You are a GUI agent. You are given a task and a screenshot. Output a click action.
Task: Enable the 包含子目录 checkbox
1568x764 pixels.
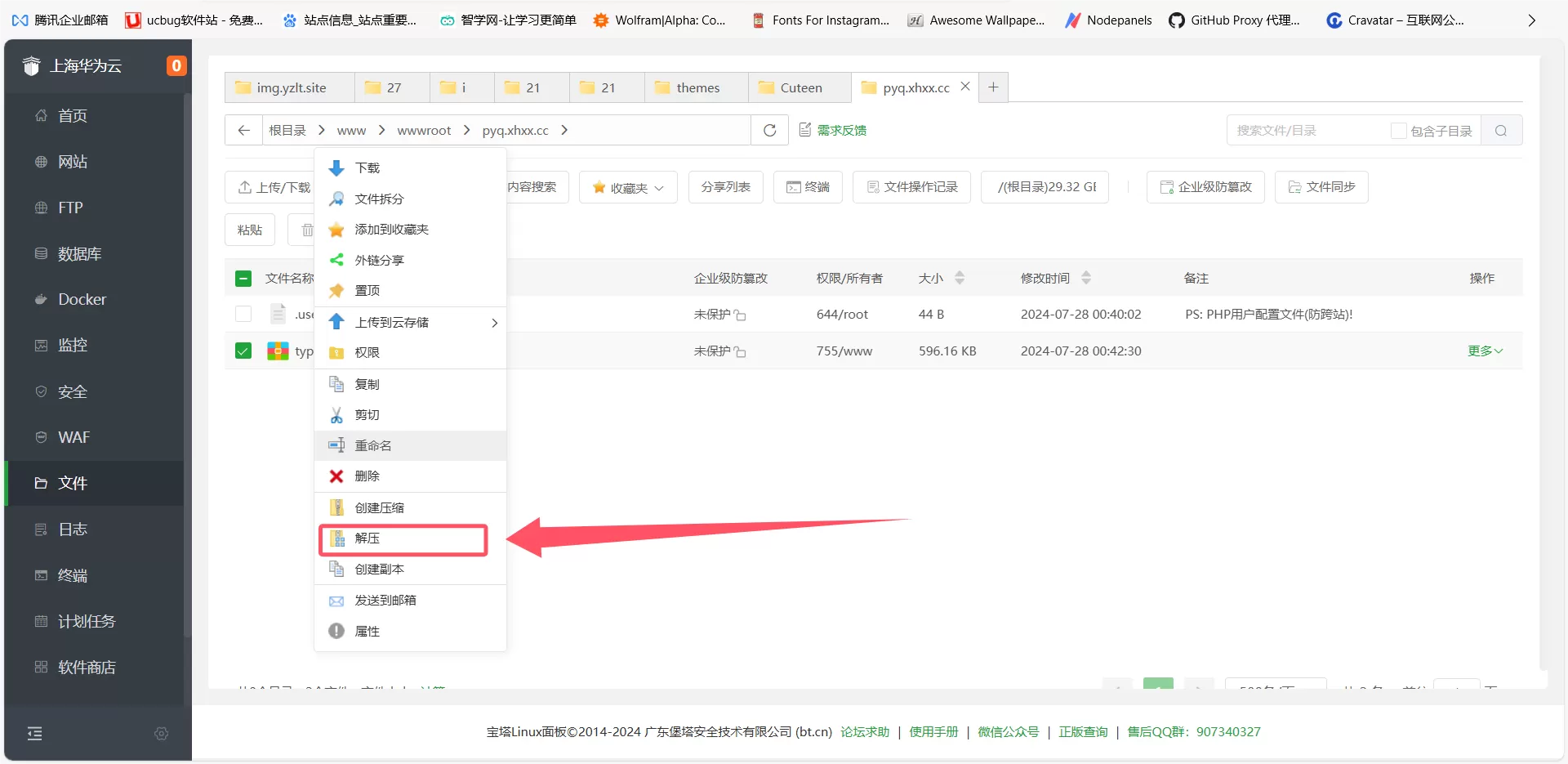pyautogui.click(x=1398, y=131)
